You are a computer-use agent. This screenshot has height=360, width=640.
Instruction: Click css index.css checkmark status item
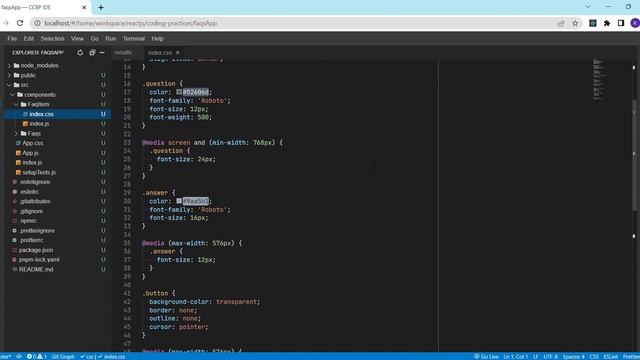coord(102,357)
